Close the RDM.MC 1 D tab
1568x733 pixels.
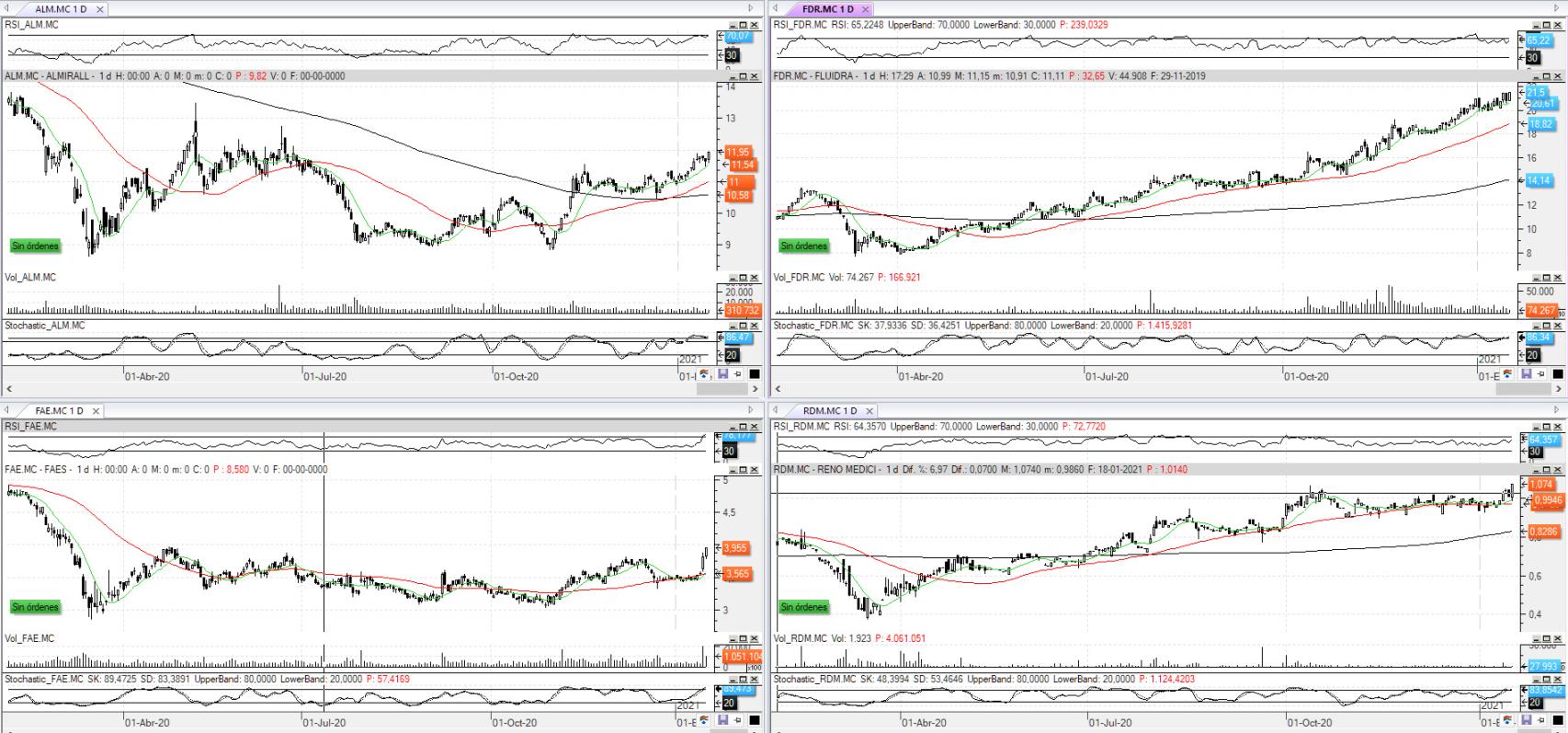tap(866, 411)
